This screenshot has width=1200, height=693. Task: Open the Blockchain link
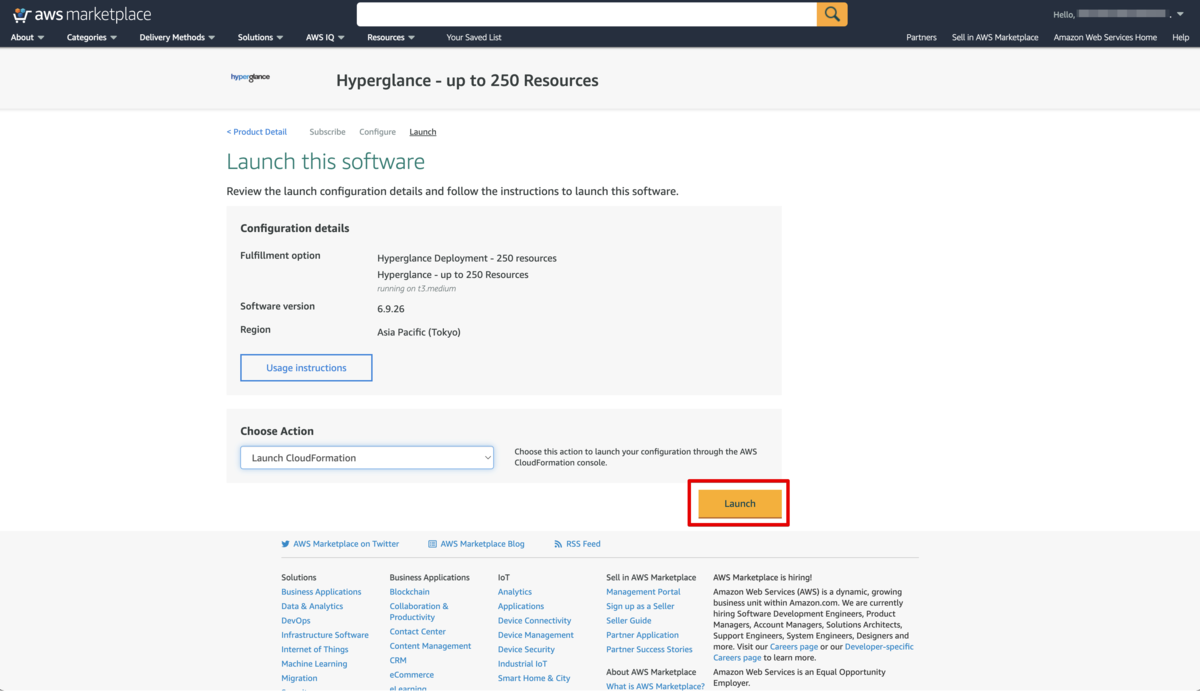coord(409,592)
